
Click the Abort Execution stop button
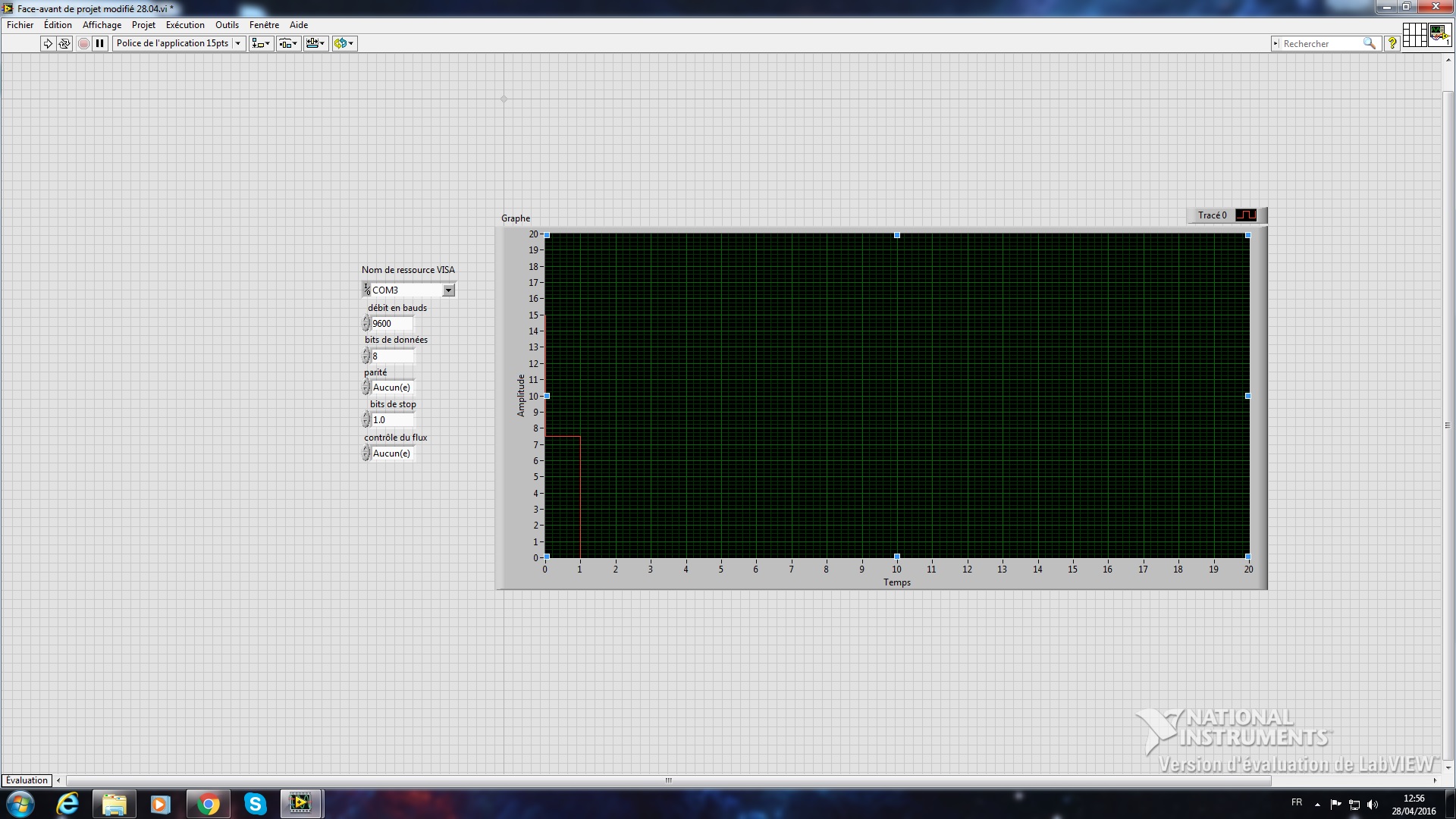click(x=83, y=43)
